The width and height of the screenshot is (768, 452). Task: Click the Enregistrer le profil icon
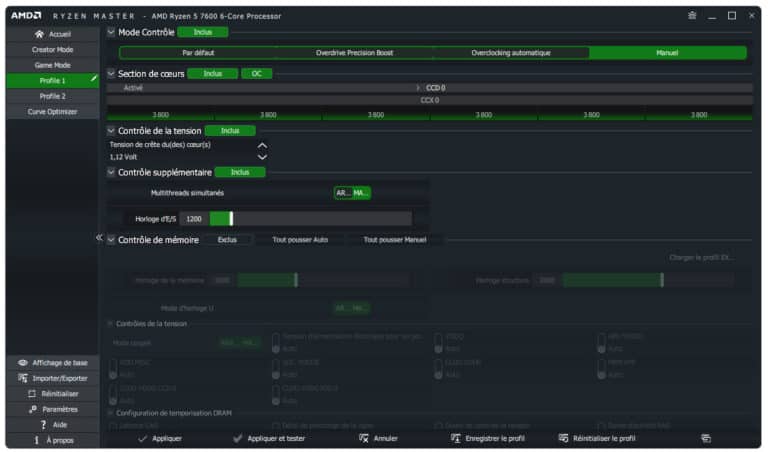[x=456, y=439]
